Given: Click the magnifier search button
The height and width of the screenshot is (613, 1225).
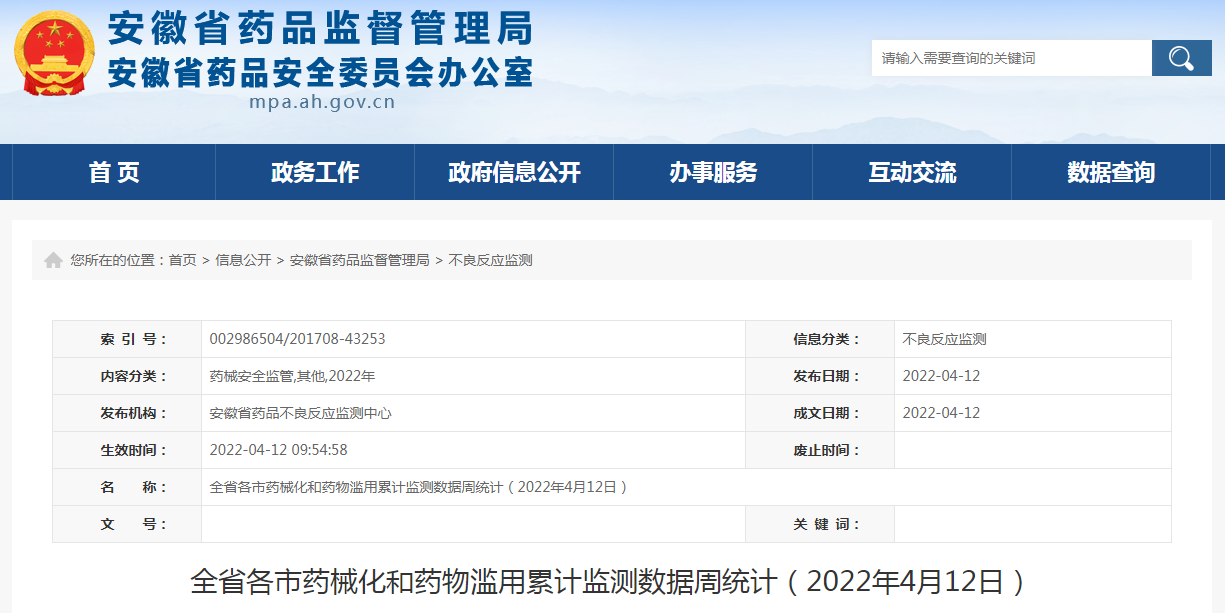Looking at the screenshot, I should coord(1181,58).
